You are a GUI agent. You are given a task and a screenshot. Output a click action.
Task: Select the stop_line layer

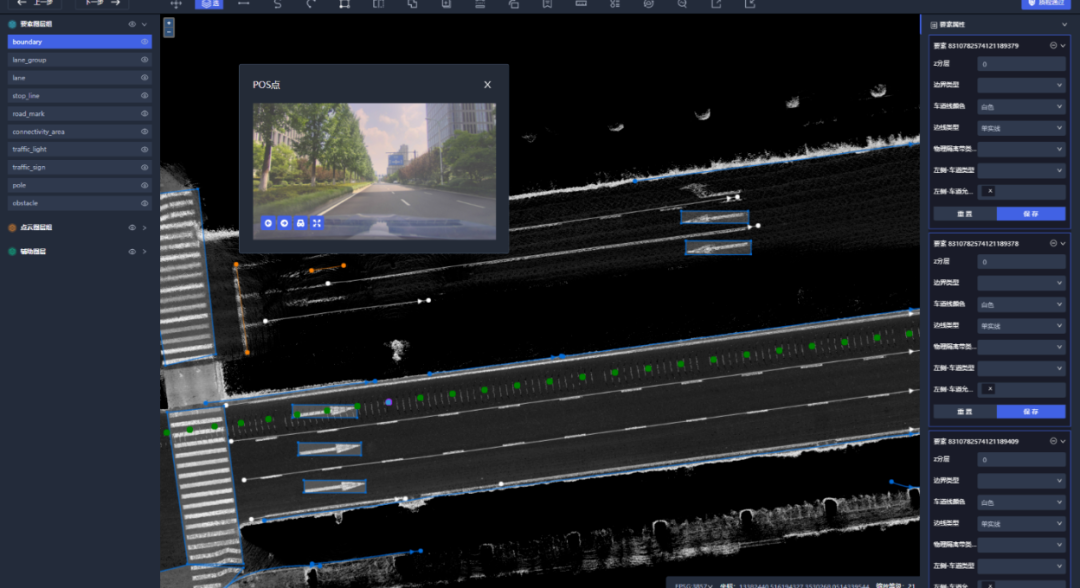point(79,96)
